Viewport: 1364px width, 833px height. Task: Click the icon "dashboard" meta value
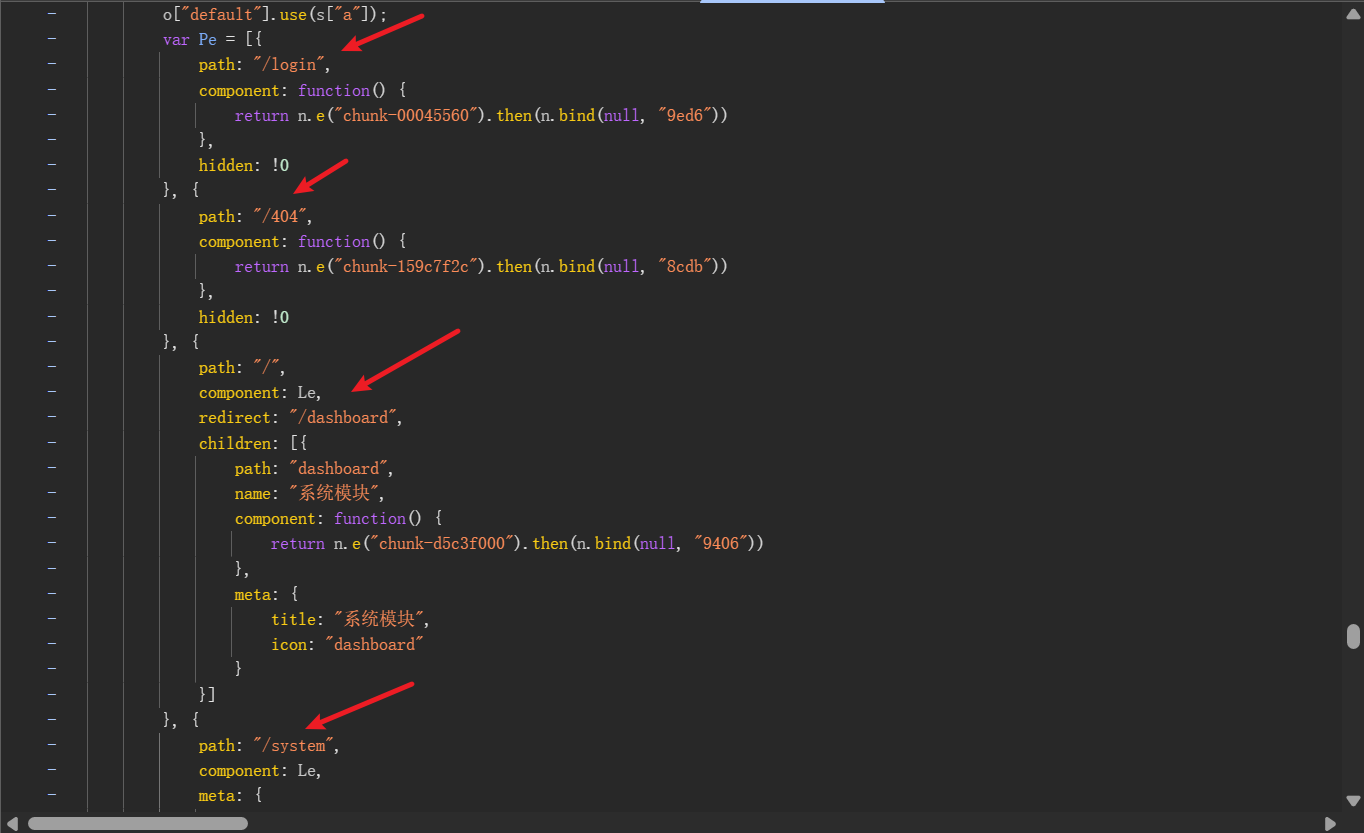(375, 644)
